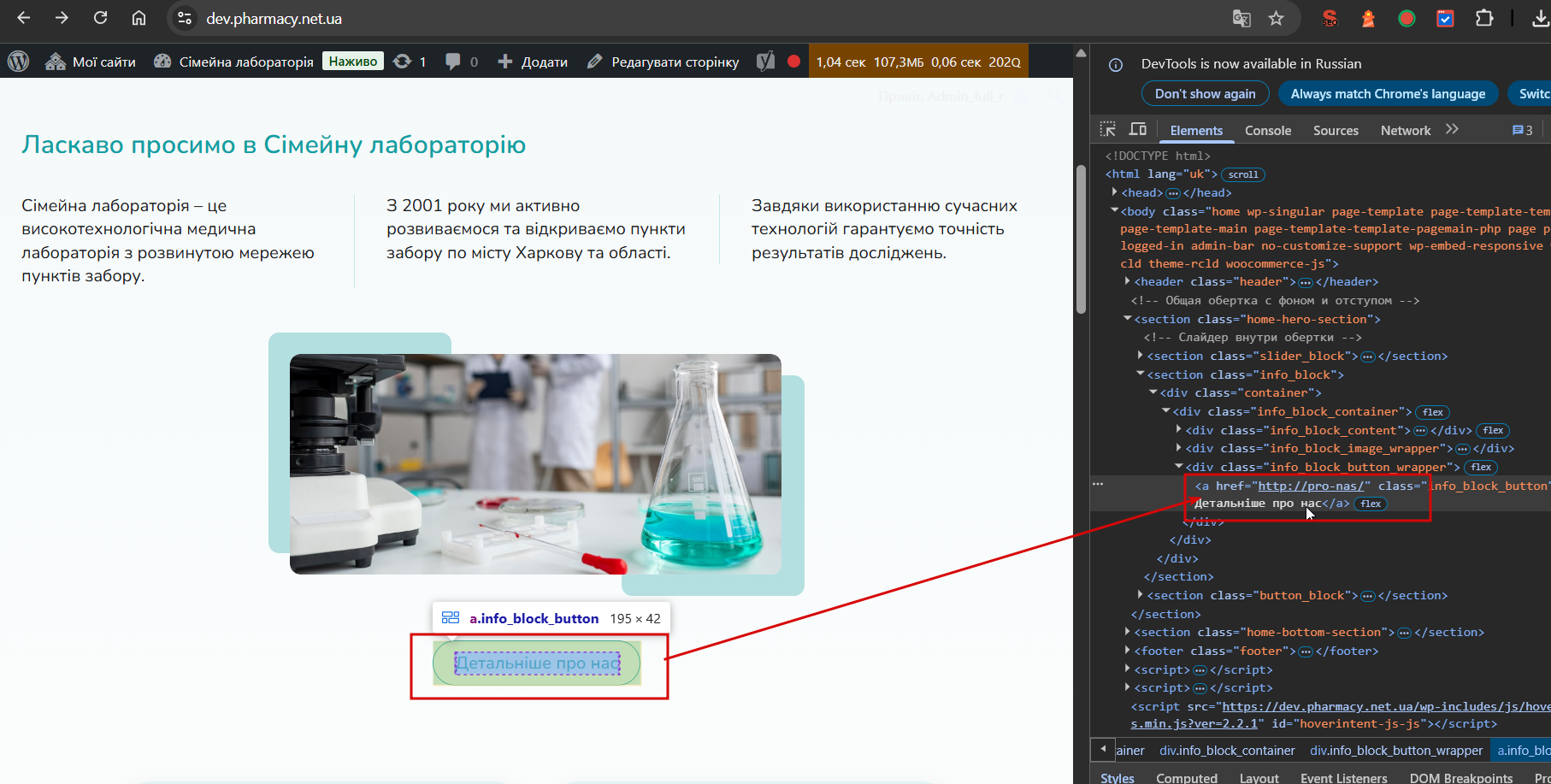Screen dimensions: 1551x784
Task: Expand the head node in the DOM tree
Action: click(x=1114, y=192)
